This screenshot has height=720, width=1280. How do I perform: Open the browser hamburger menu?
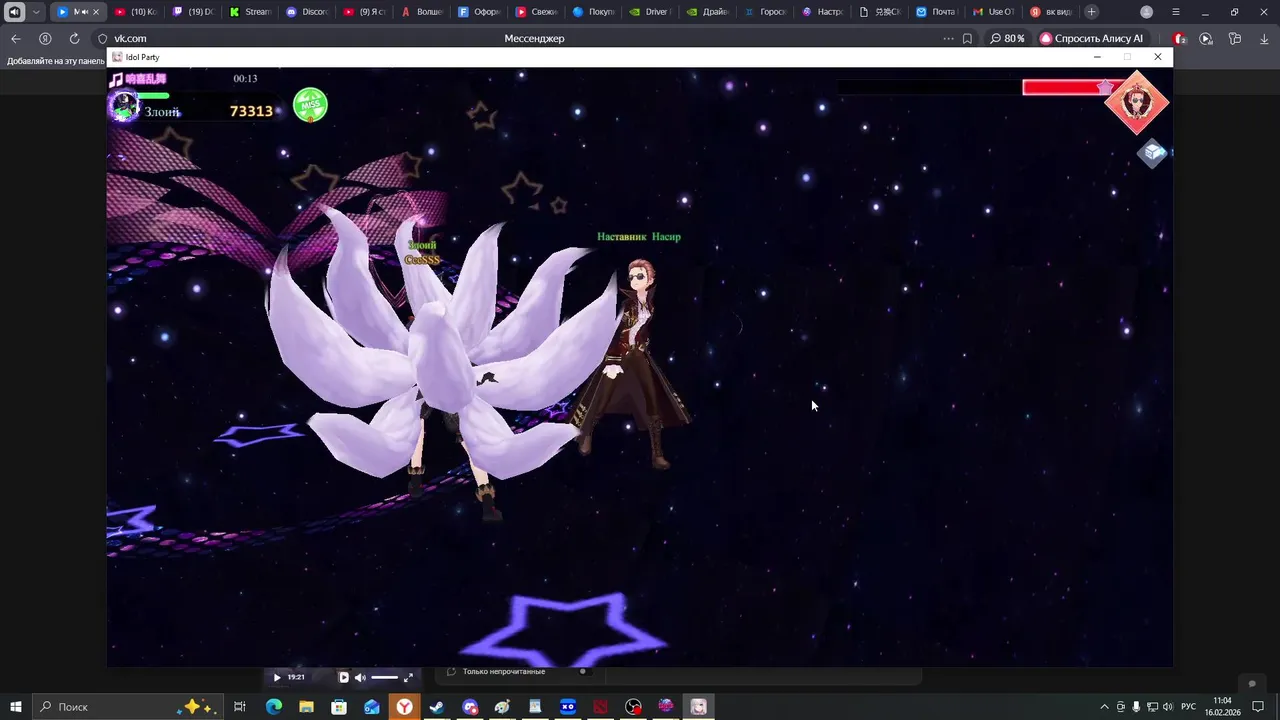pos(1176,12)
